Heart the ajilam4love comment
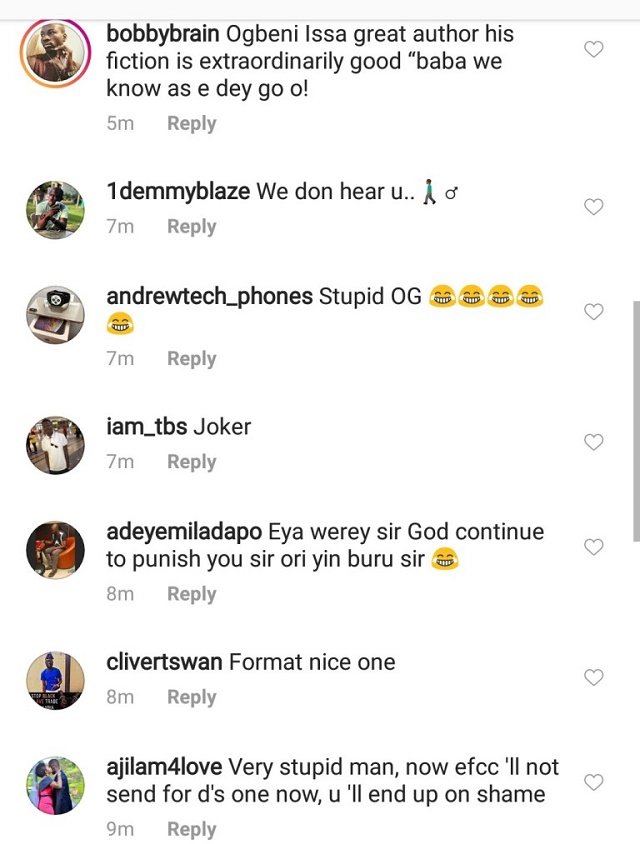This screenshot has width=640, height=844. click(593, 782)
